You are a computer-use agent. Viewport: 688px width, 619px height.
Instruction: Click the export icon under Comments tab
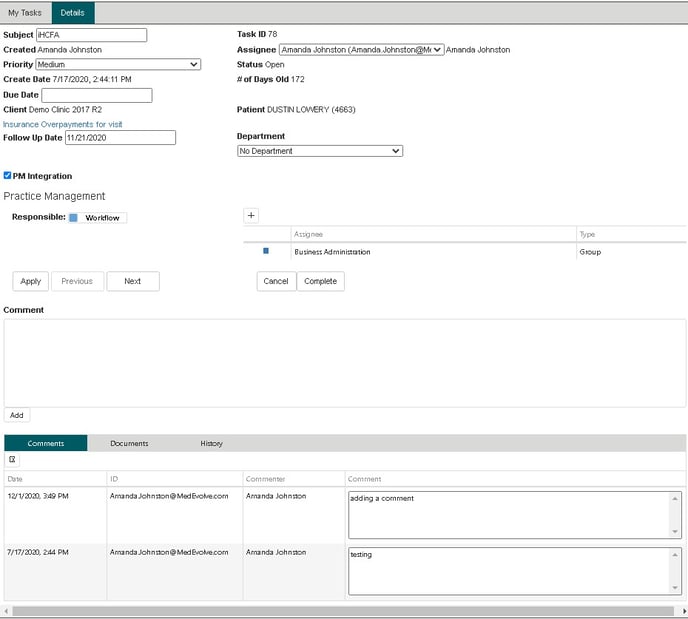tap(13, 460)
